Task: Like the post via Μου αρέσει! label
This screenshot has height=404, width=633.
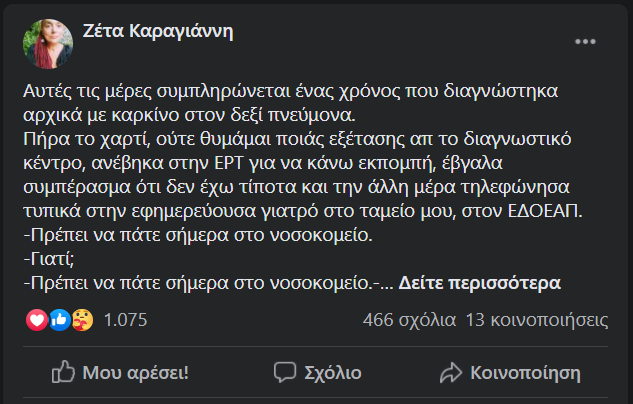Action: pos(136,373)
